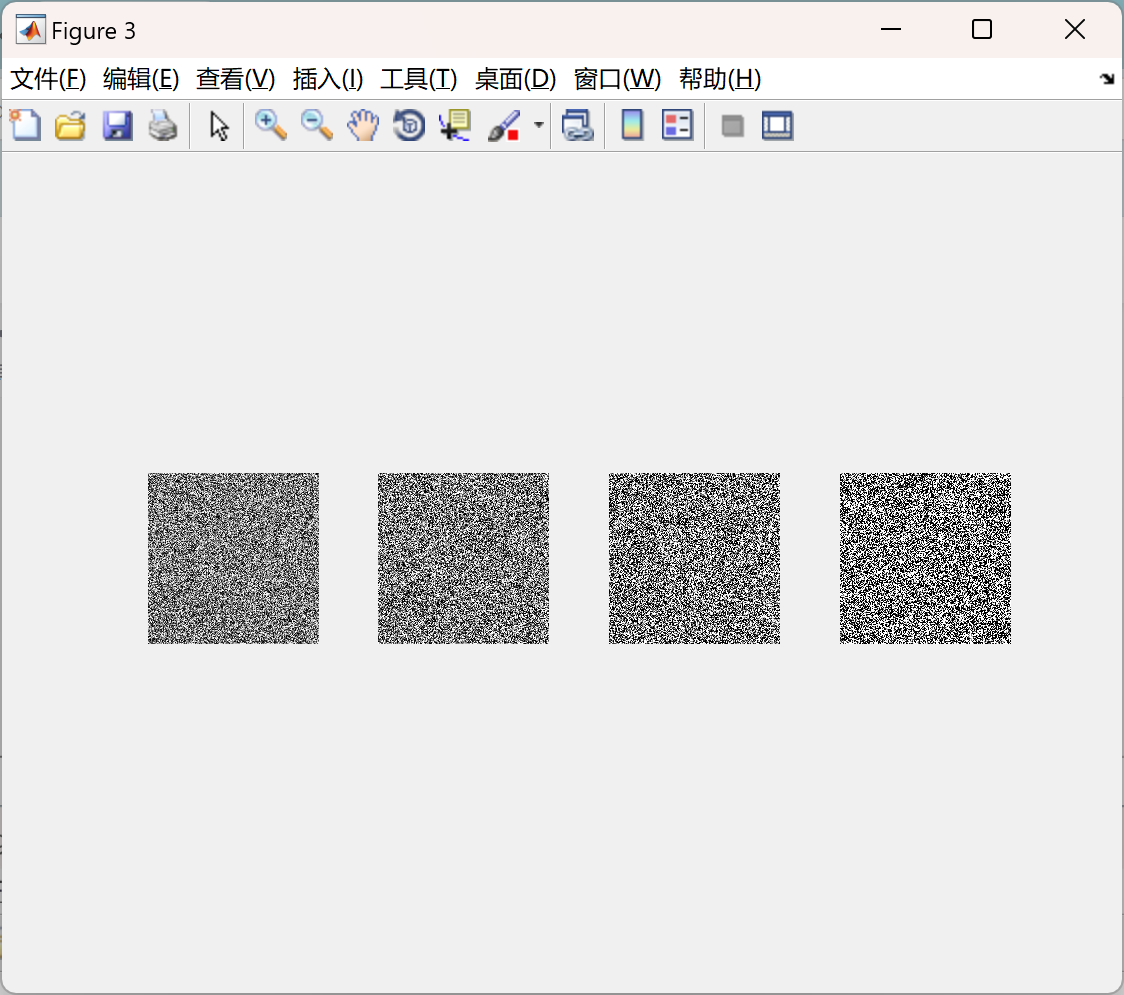Activate the Zoom Out magnifier tool

click(x=316, y=125)
